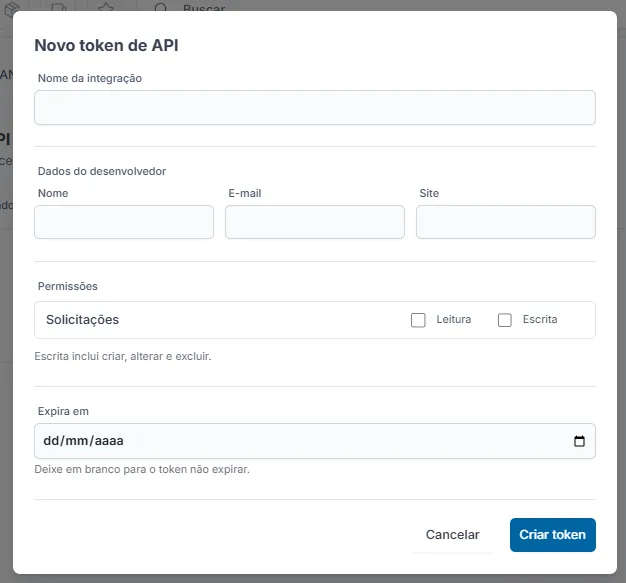Focus the developer Nome input field
This screenshot has width=626, height=583.
click(x=124, y=222)
